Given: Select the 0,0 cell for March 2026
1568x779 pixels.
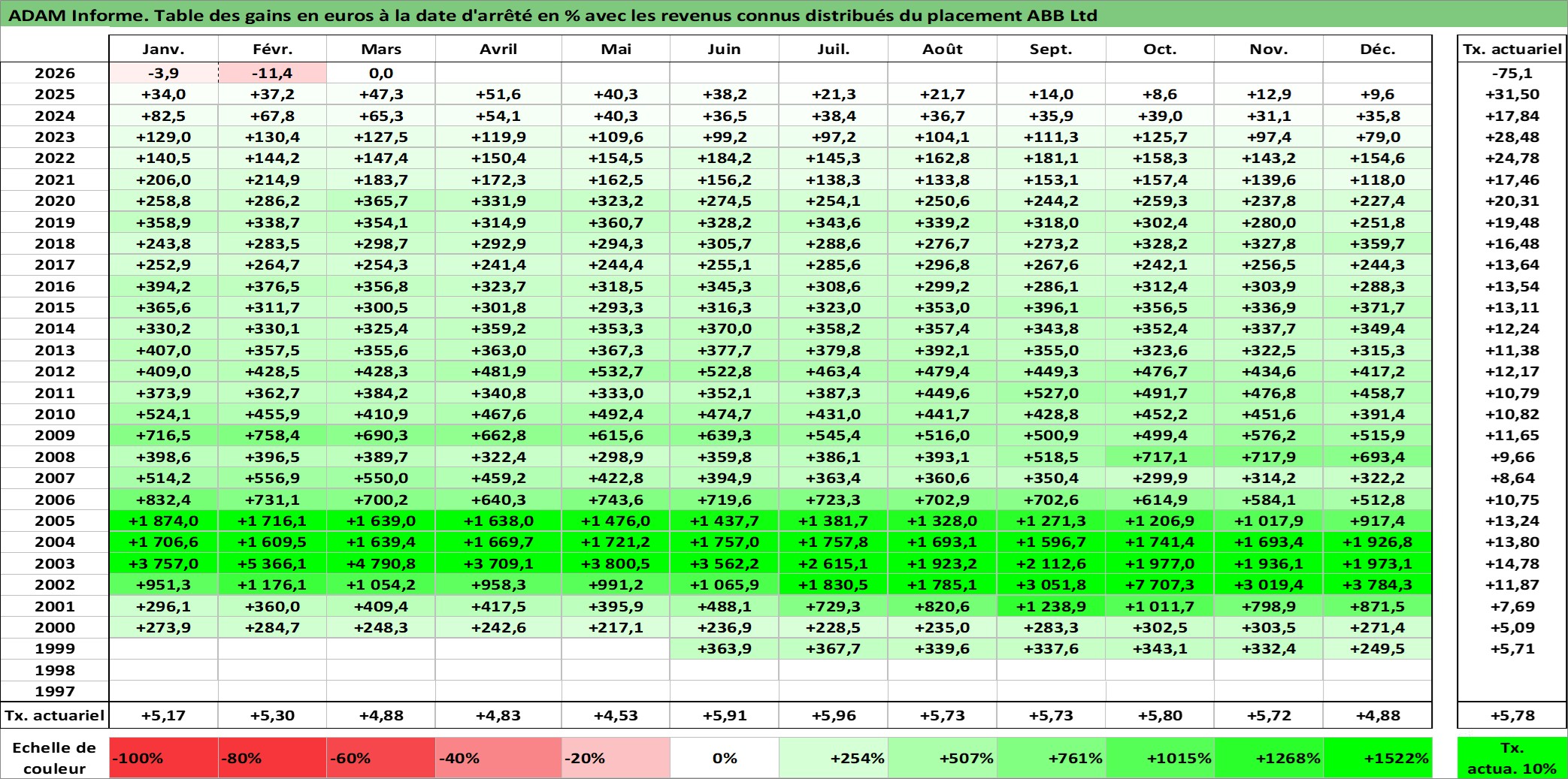Looking at the screenshot, I should [x=381, y=73].
